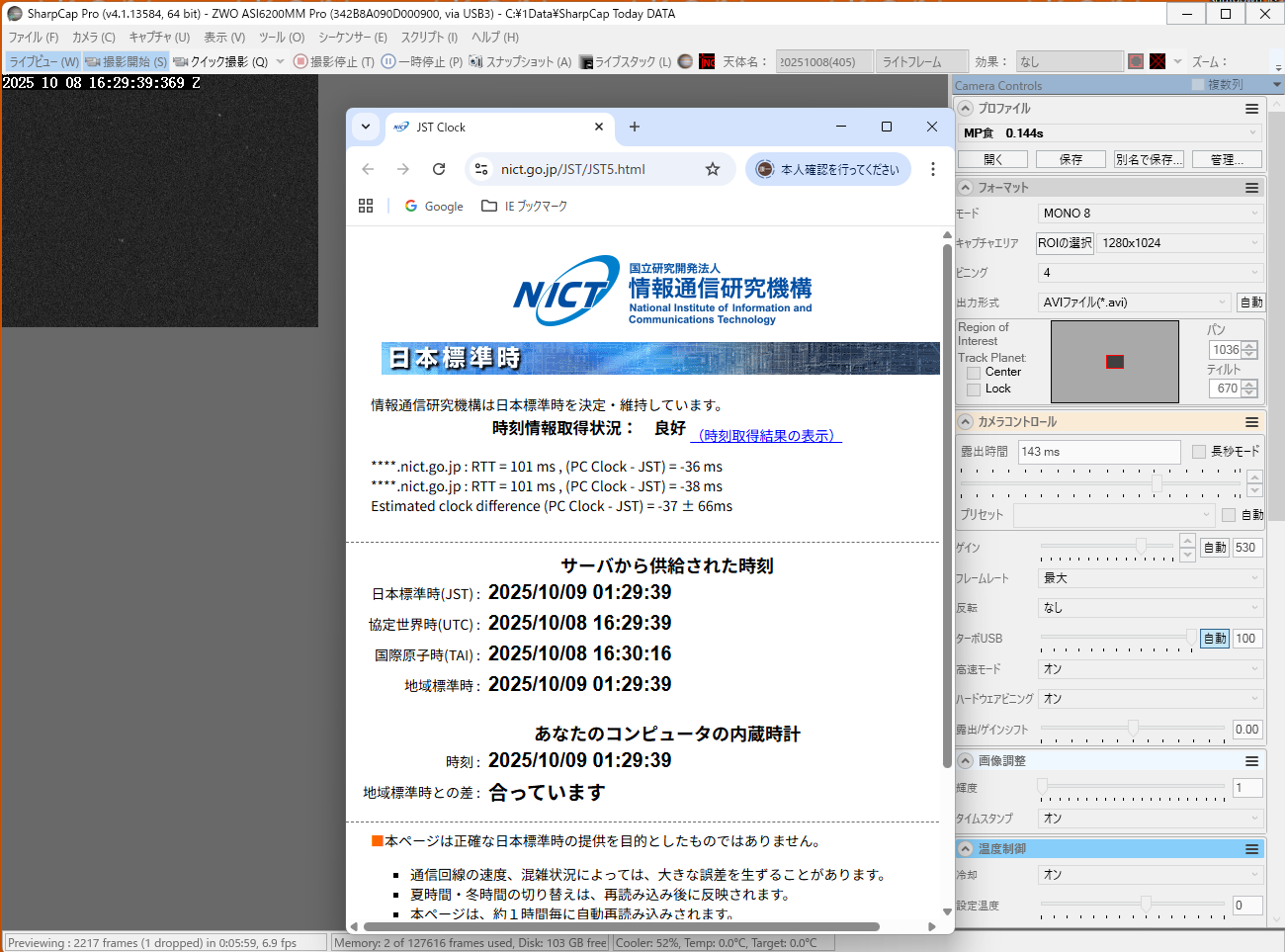Enable the 長秒モード checkbox
Viewport: 1285px width, 952px height.
[1199, 452]
